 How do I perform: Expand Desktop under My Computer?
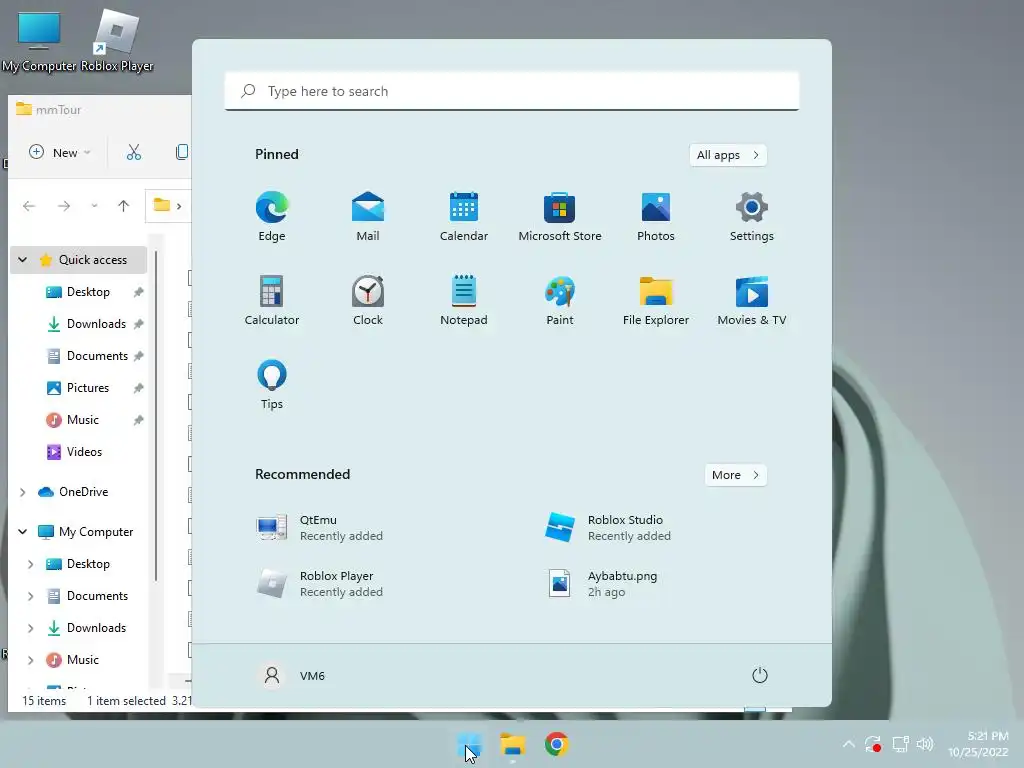(x=31, y=564)
